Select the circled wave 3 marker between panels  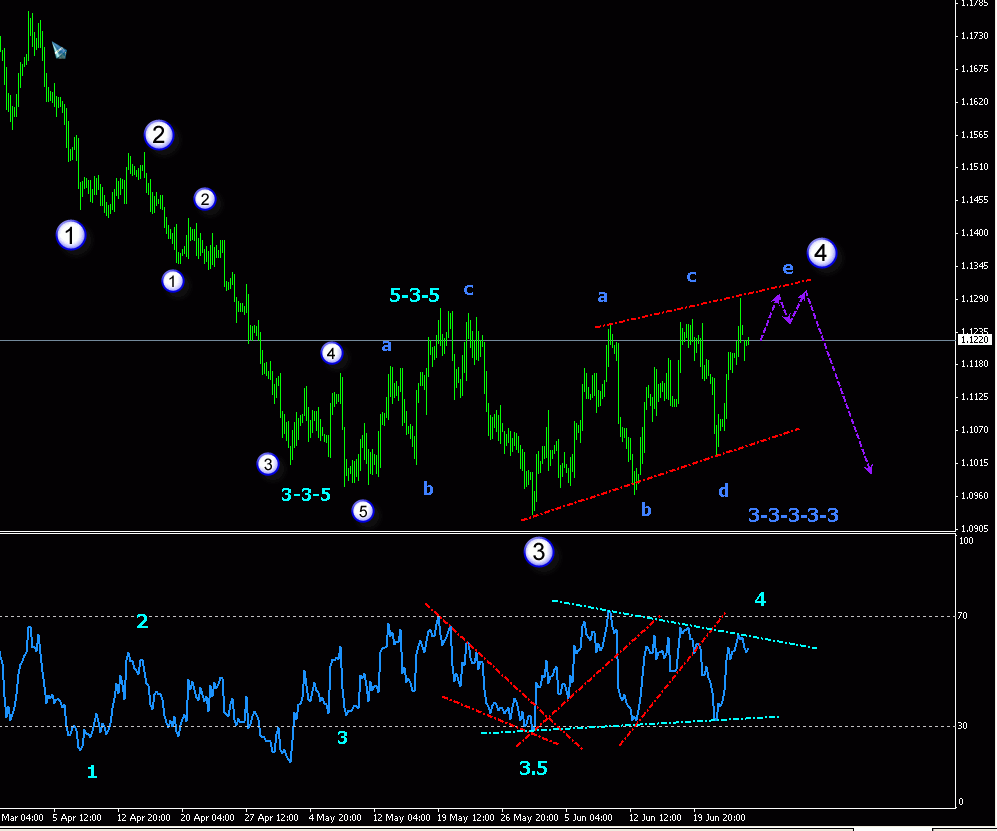point(538,553)
